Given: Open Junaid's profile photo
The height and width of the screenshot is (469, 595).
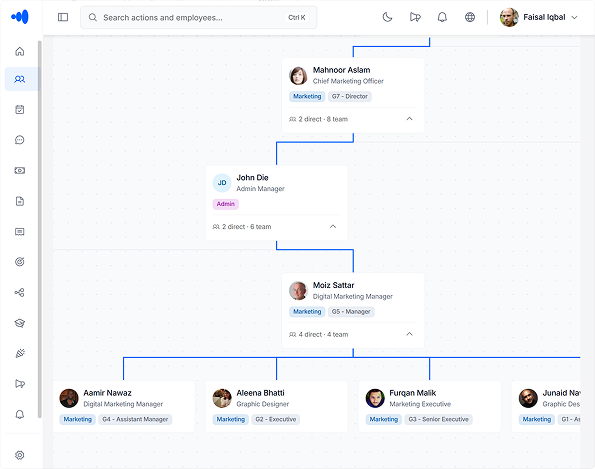Looking at the screenshot, I should tap(528, 398).
